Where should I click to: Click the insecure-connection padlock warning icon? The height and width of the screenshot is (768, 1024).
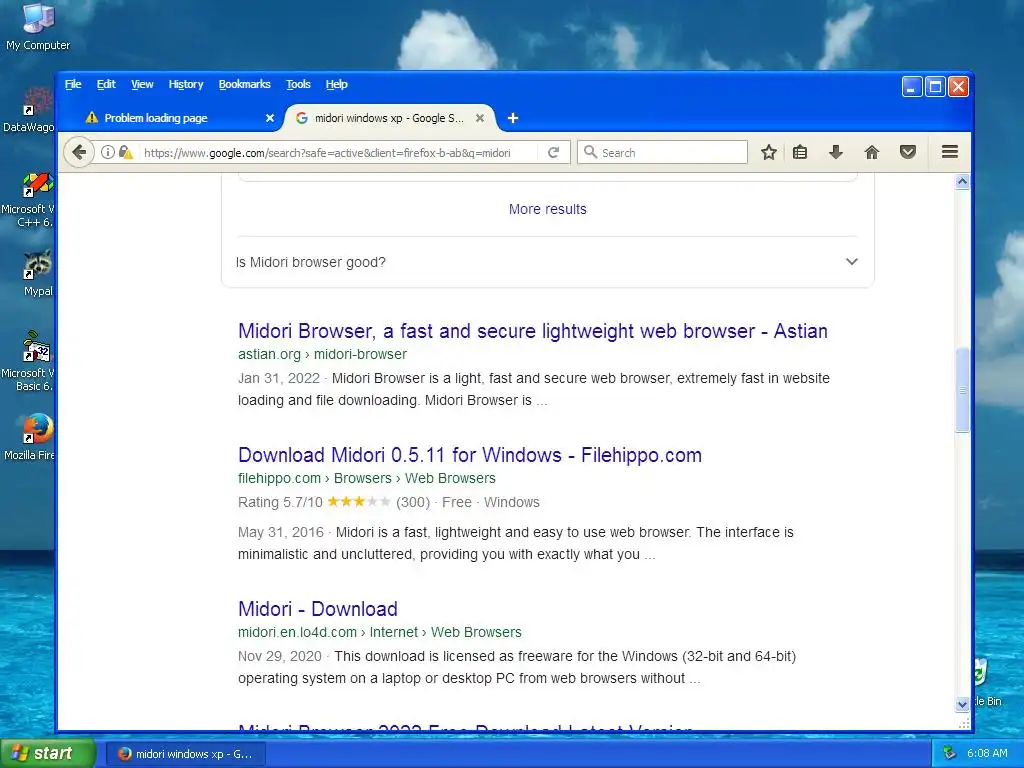[x=126, y=152]
